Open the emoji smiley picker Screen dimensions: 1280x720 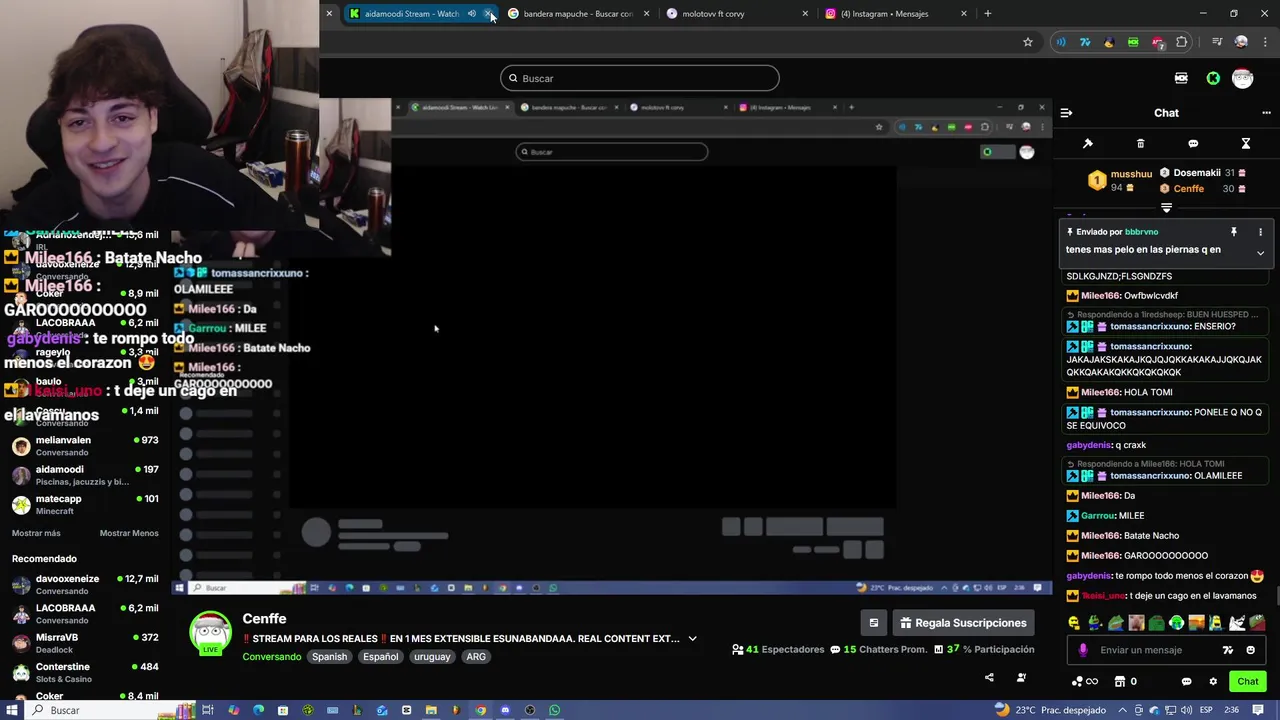1250,650
